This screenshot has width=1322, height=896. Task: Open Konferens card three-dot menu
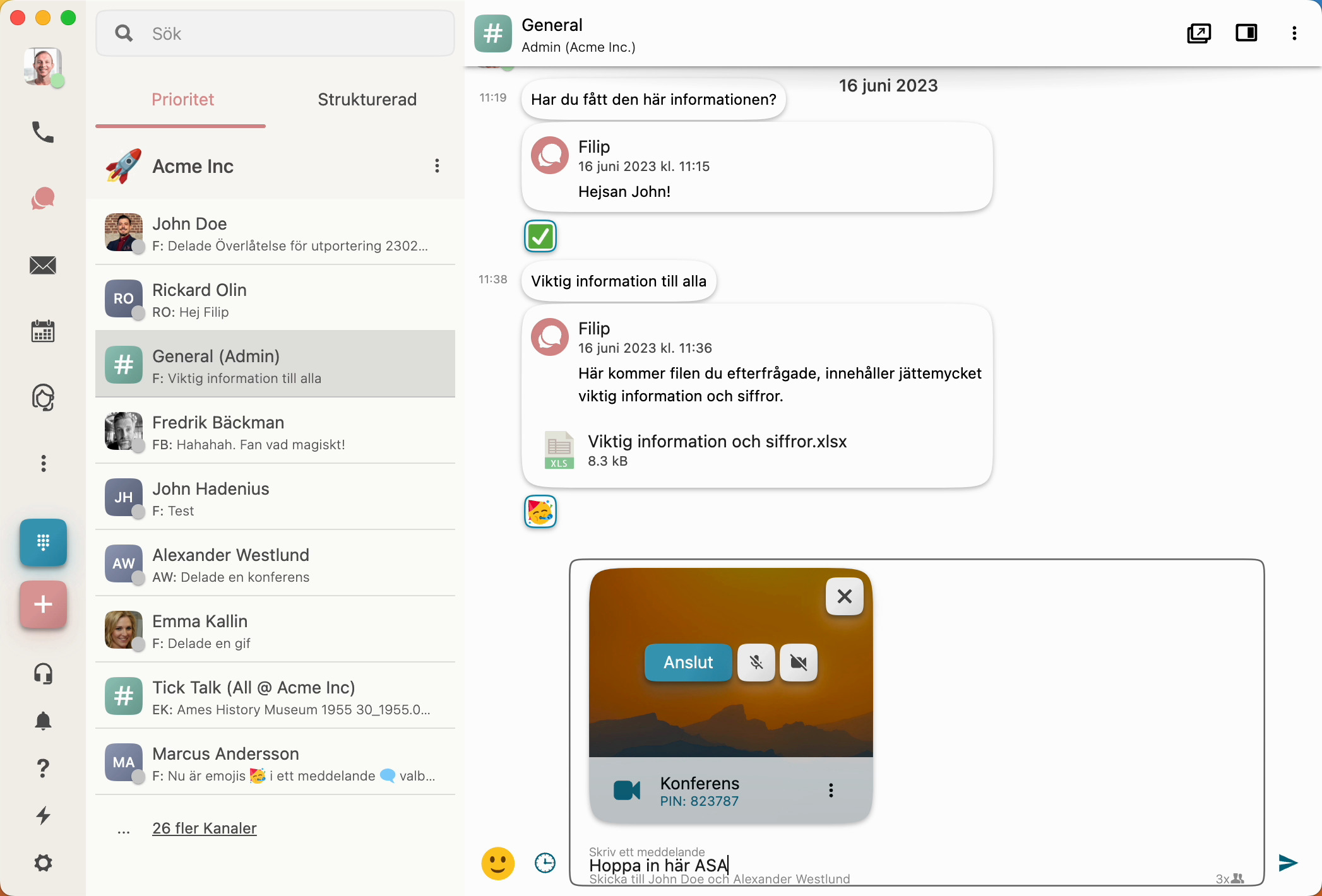pyautogui.click(x=831, y=791)
